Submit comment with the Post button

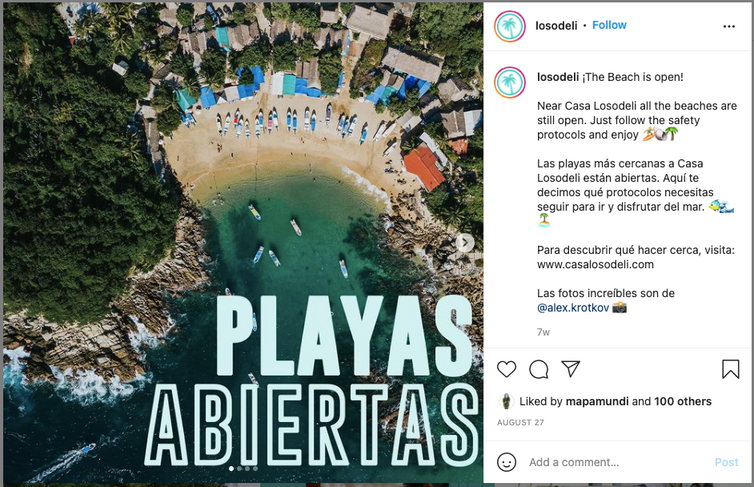726,462
